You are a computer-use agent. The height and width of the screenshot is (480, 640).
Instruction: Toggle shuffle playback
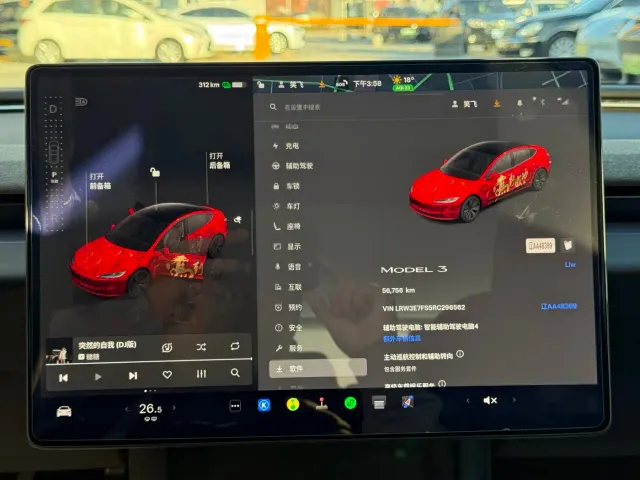point(201,347)
